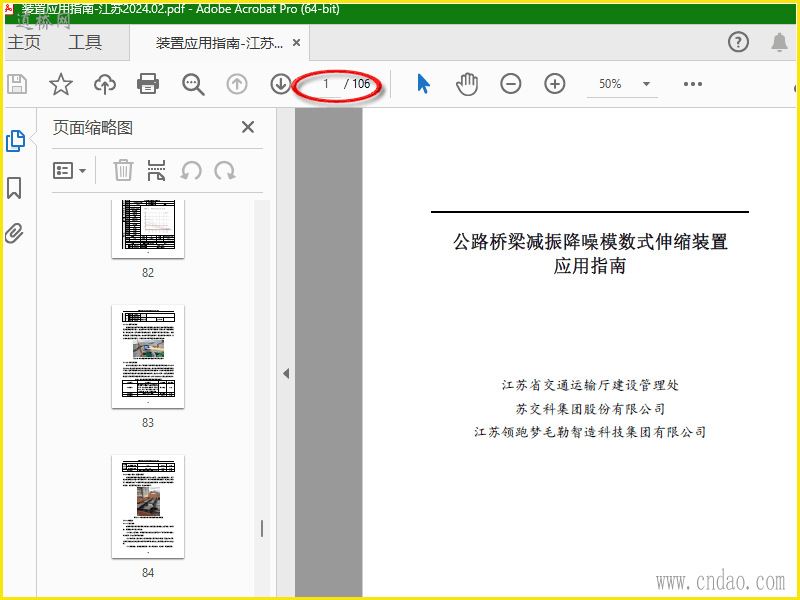Screen dimensions: 800x600
Task: Open more tools ellipsis menu
Action: click(x=693, y=84)
